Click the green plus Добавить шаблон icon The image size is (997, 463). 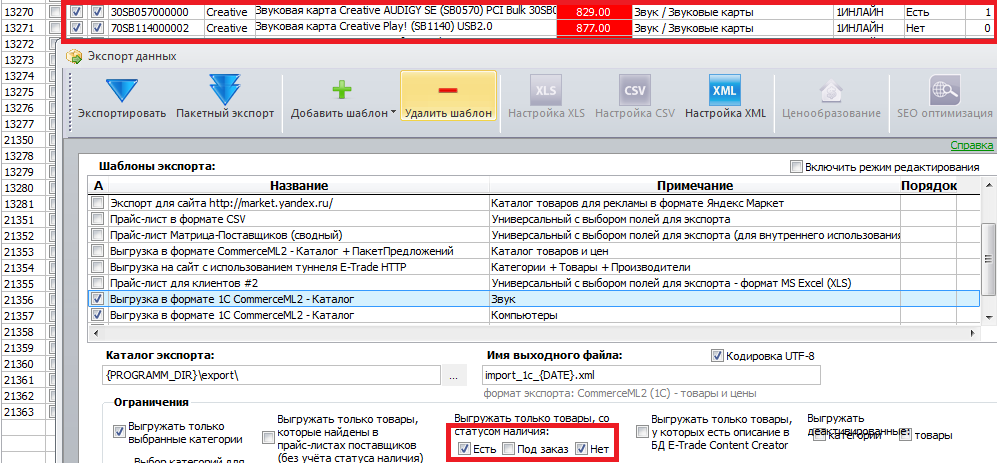(341, 90)
